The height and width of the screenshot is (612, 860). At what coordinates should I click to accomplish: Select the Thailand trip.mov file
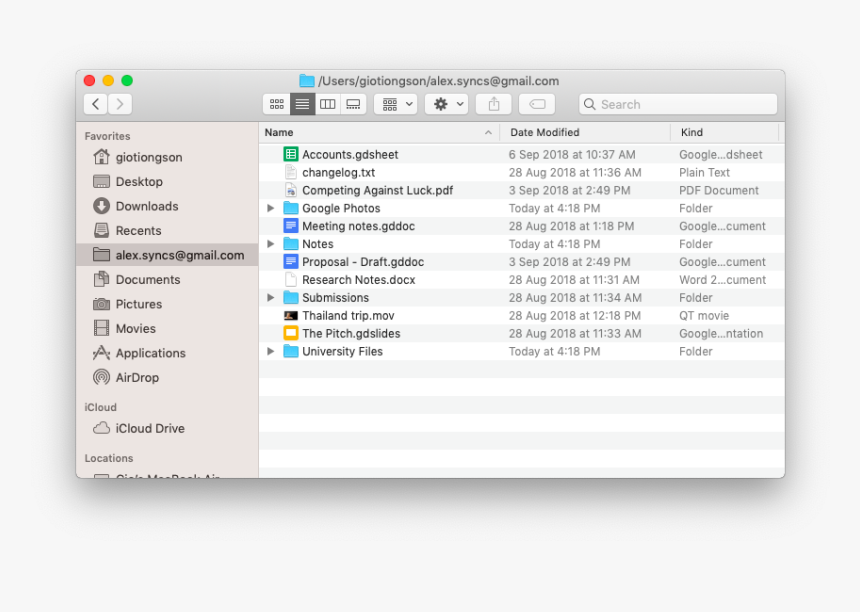[x=348, y=316]
